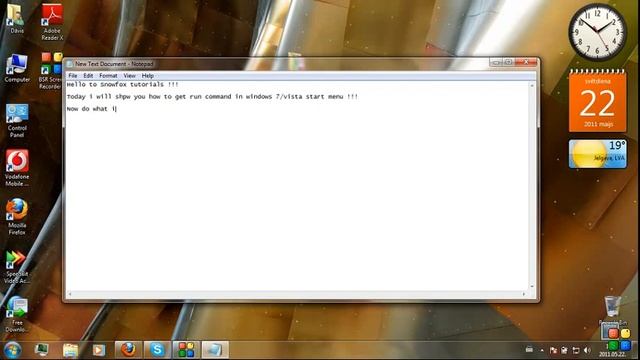The height and width of the screenshot is (360, 640).
Task: Minimize the Notepad window
Action: pos(496,62)
